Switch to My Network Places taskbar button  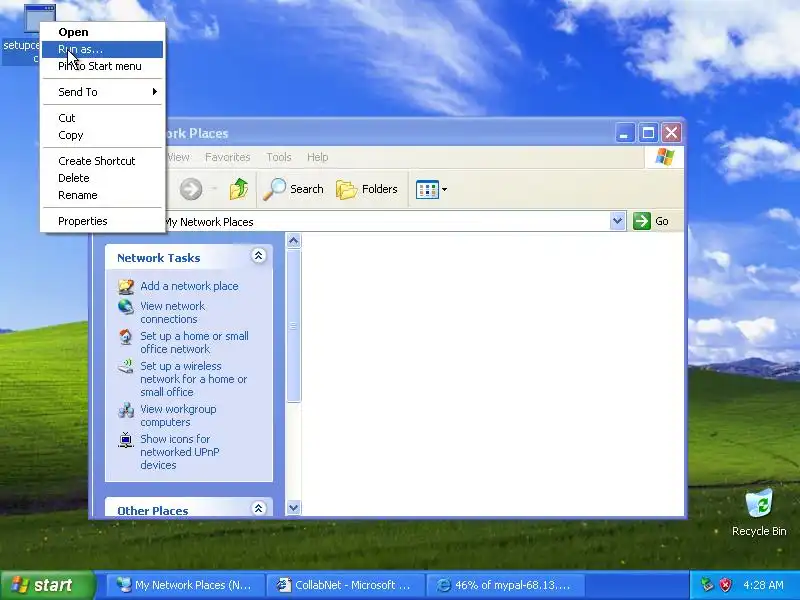point(185,585)
